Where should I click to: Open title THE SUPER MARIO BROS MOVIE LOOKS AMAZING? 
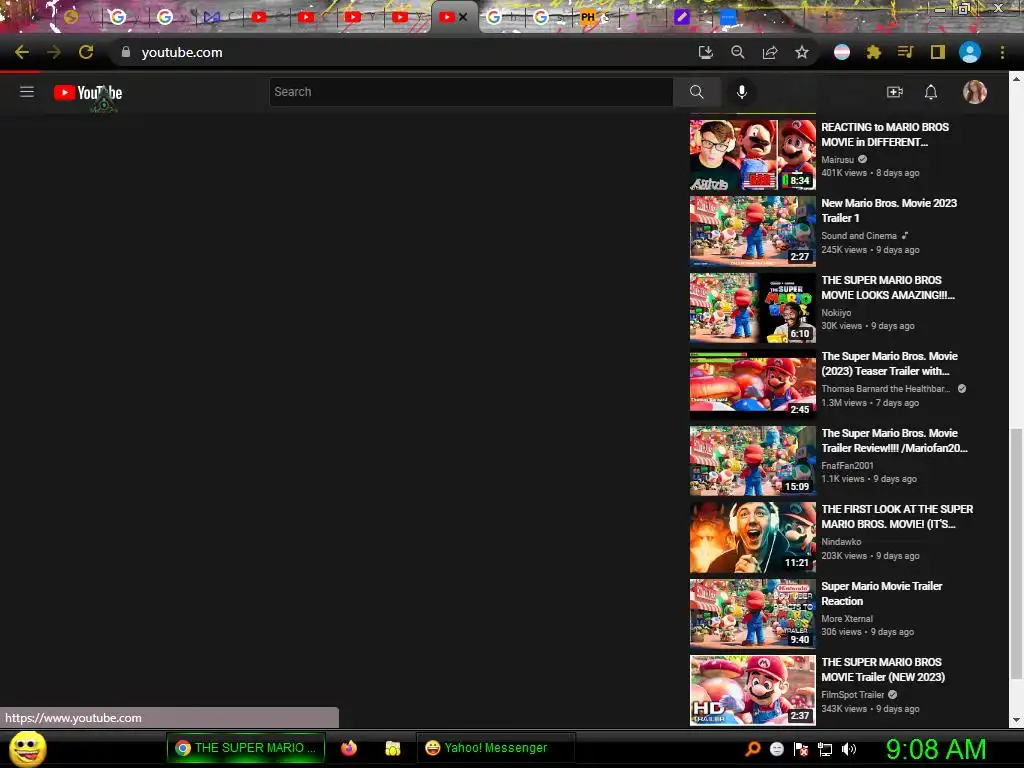click(x=888, y=287)
